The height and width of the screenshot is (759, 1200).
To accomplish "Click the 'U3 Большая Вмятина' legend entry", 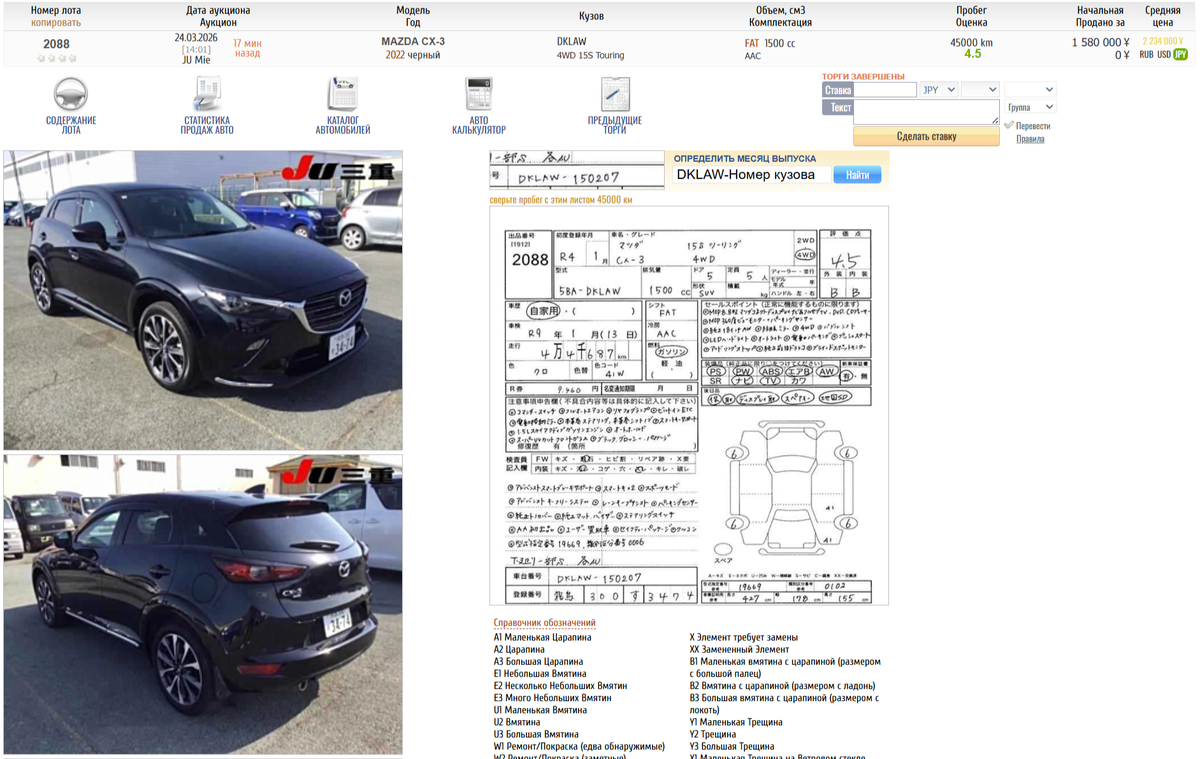I will (536, 734).
